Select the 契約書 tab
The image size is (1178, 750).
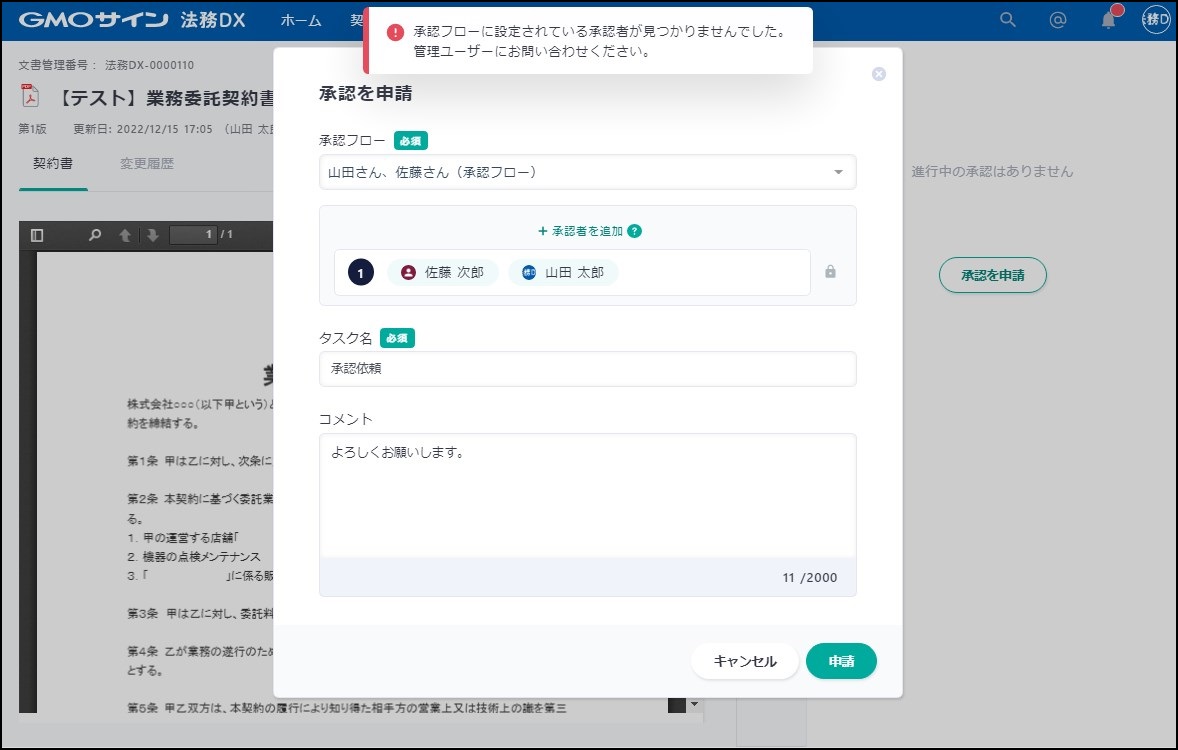click(x=53, y=163)
